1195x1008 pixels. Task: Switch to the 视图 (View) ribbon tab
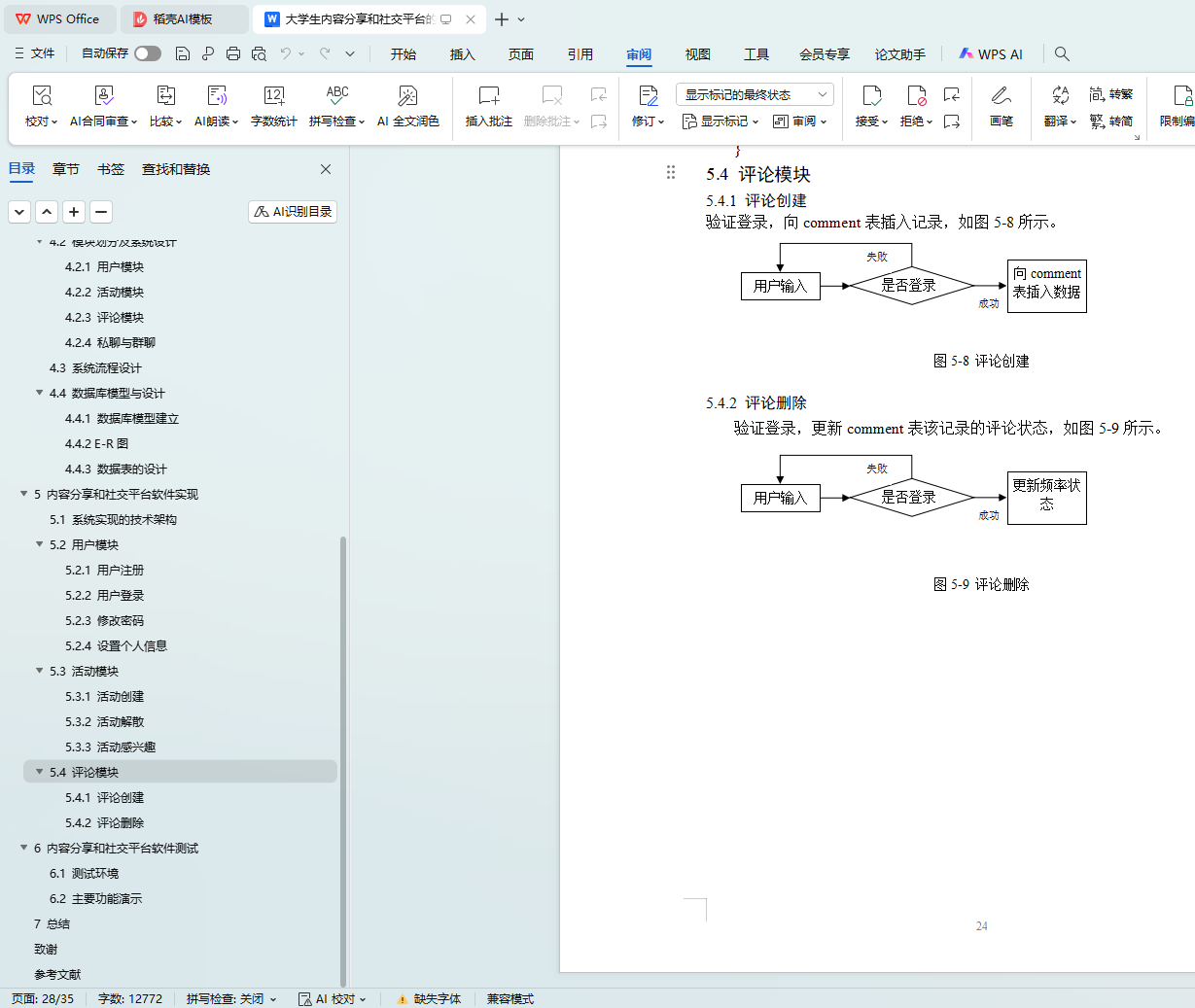697,54
